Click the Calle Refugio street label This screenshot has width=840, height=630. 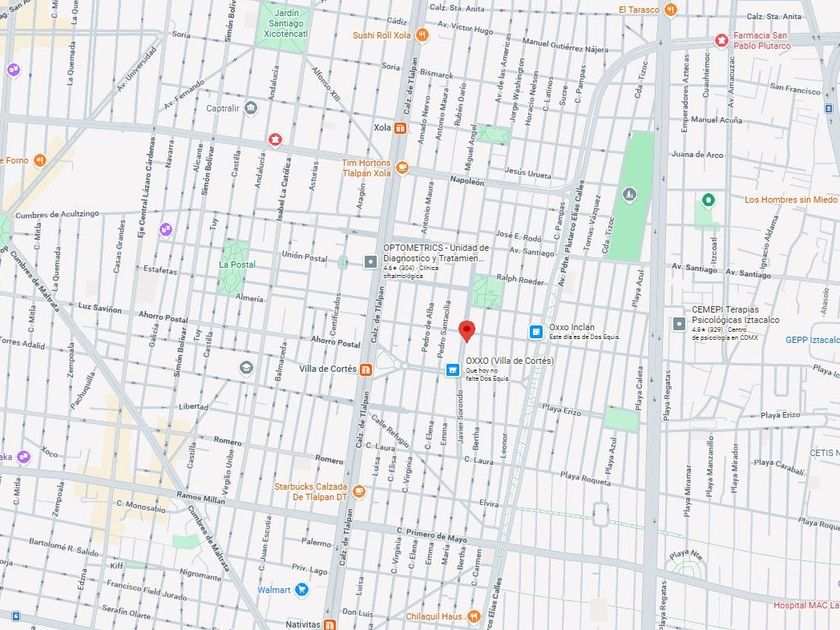[390, 431]
